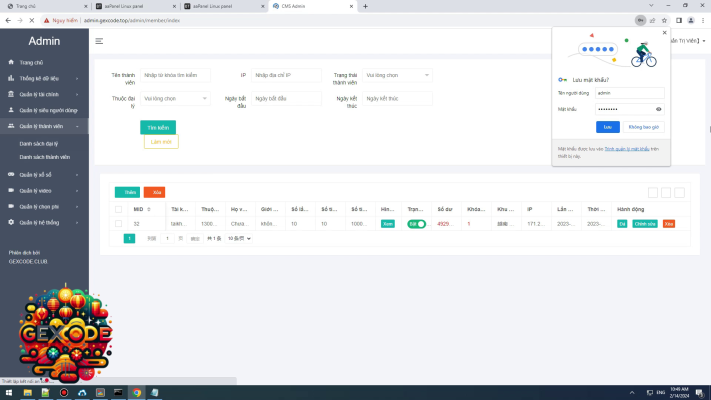Open the browser side panel icon
Viewport: 711px width, 400px height.
[x=679, y=20]
